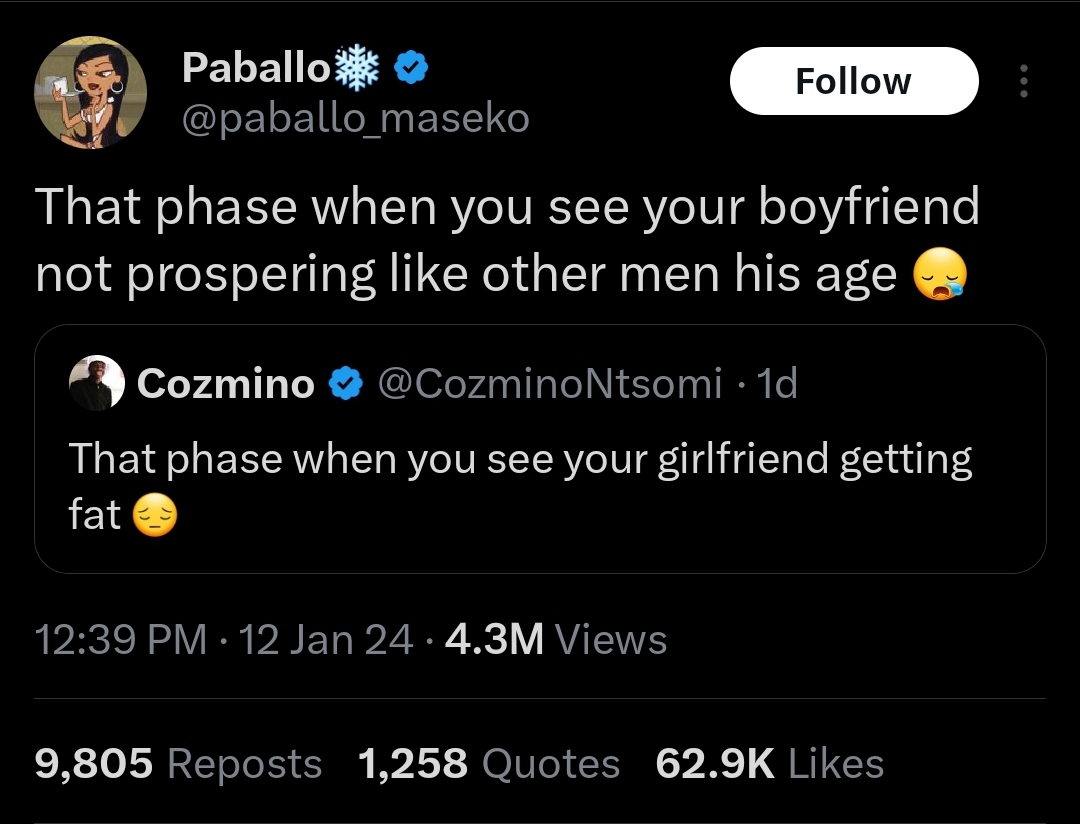Open the three-dot more options menu
Screen dimensions: 1080x824
(1022, 82)
